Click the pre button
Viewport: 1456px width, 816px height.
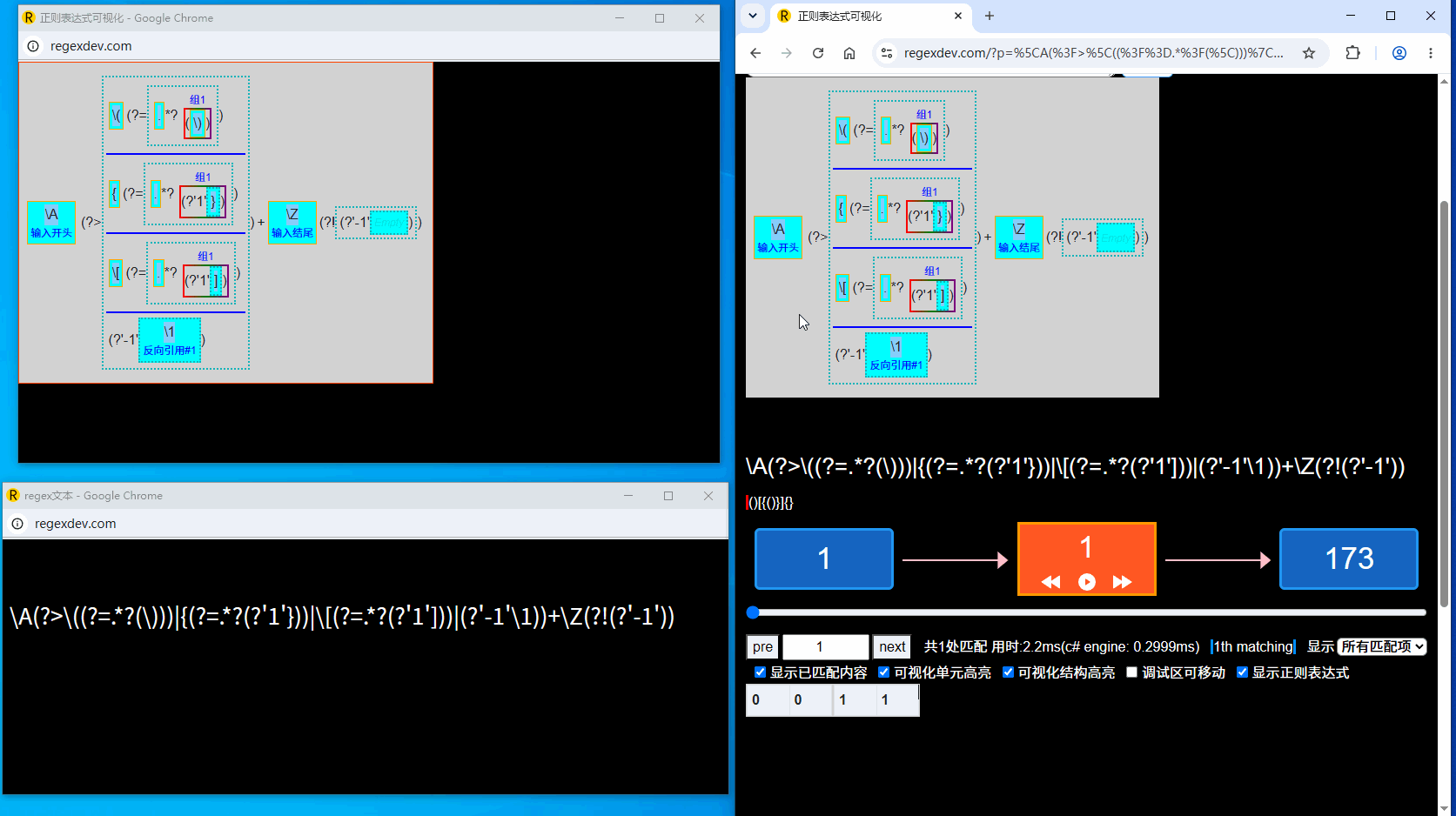point(762,646)
